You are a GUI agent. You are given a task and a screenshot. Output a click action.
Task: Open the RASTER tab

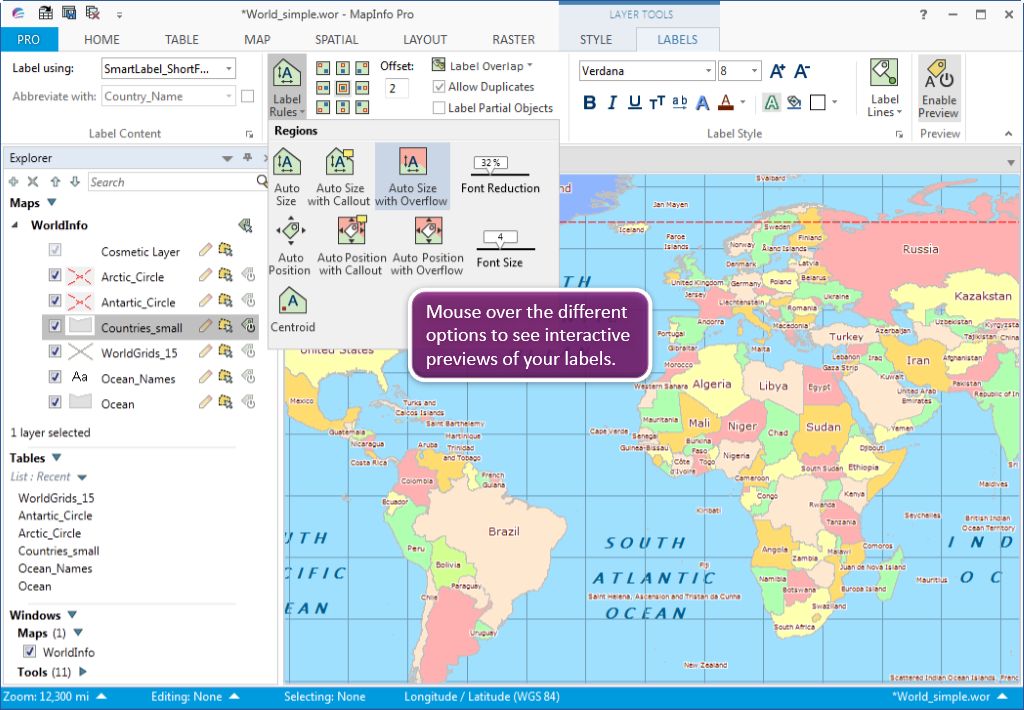pos(513,39)
